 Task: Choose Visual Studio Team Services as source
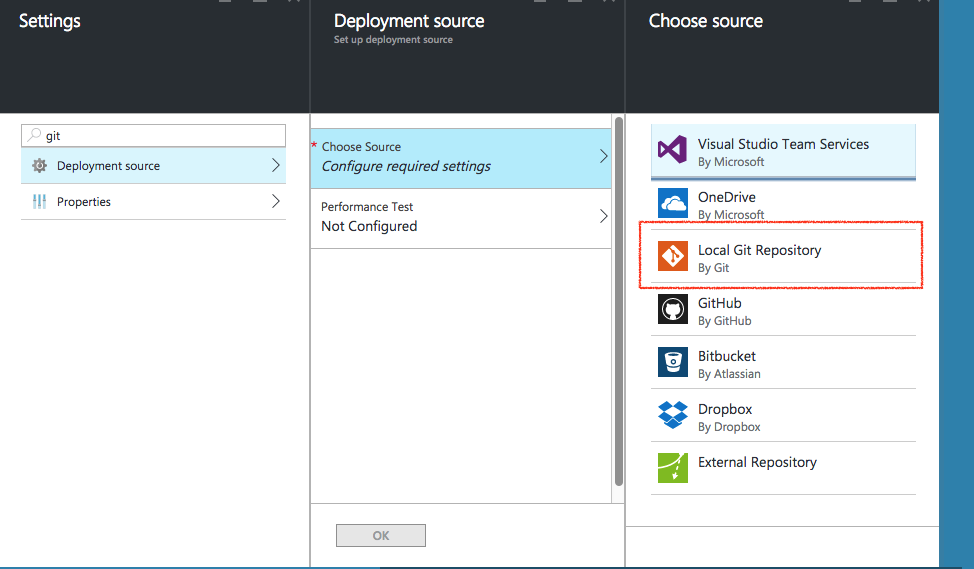[x=783, y=152]
